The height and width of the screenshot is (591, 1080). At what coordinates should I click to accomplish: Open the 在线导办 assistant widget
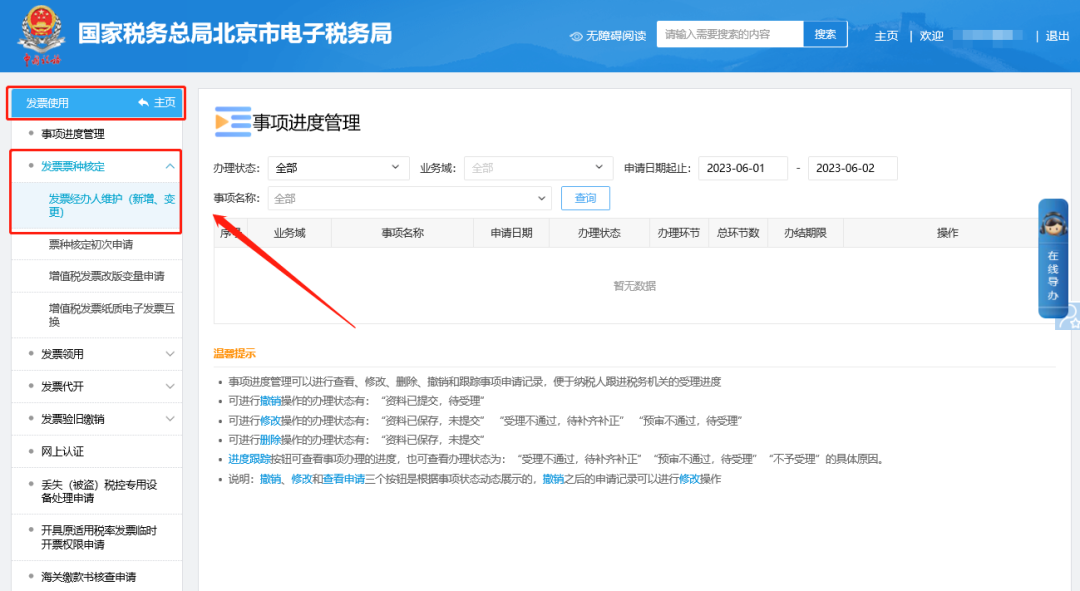(1052, 258)
